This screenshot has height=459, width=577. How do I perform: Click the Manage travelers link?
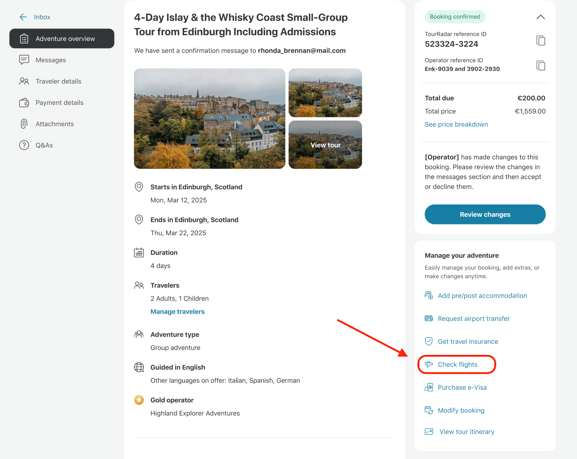(177, 311)
